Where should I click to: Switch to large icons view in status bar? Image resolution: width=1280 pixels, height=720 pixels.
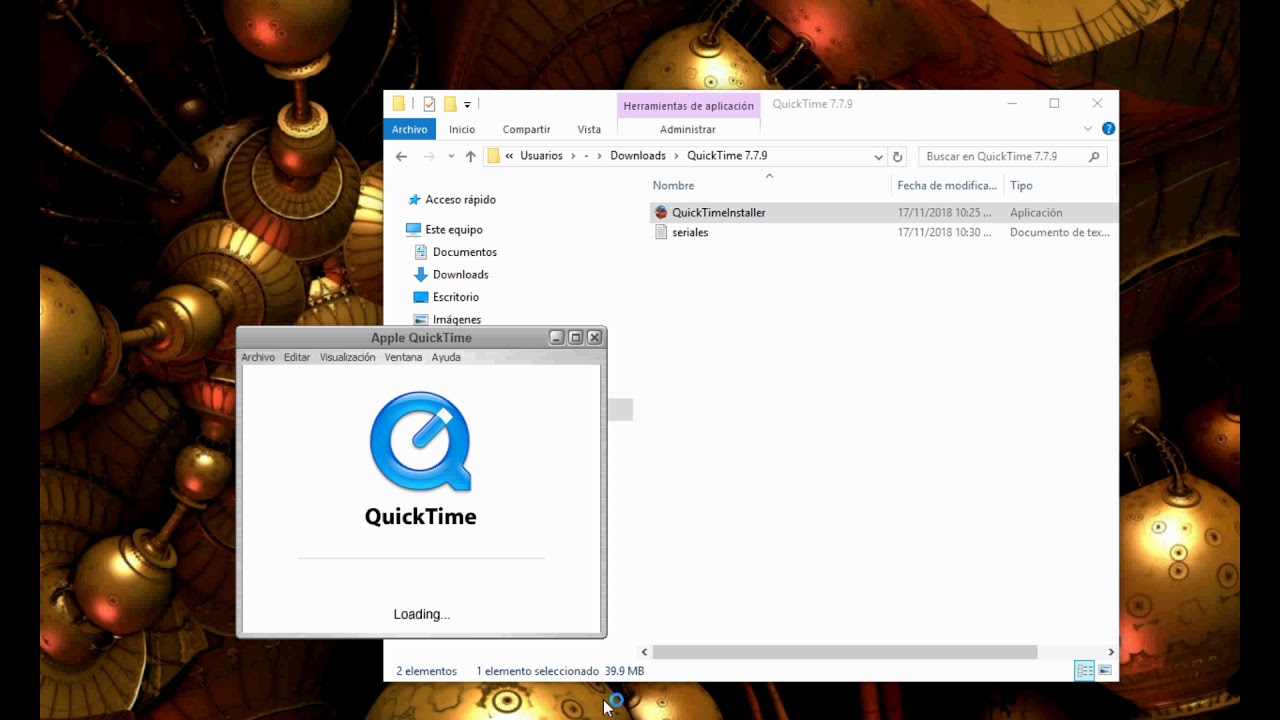tap(1105, 671)
